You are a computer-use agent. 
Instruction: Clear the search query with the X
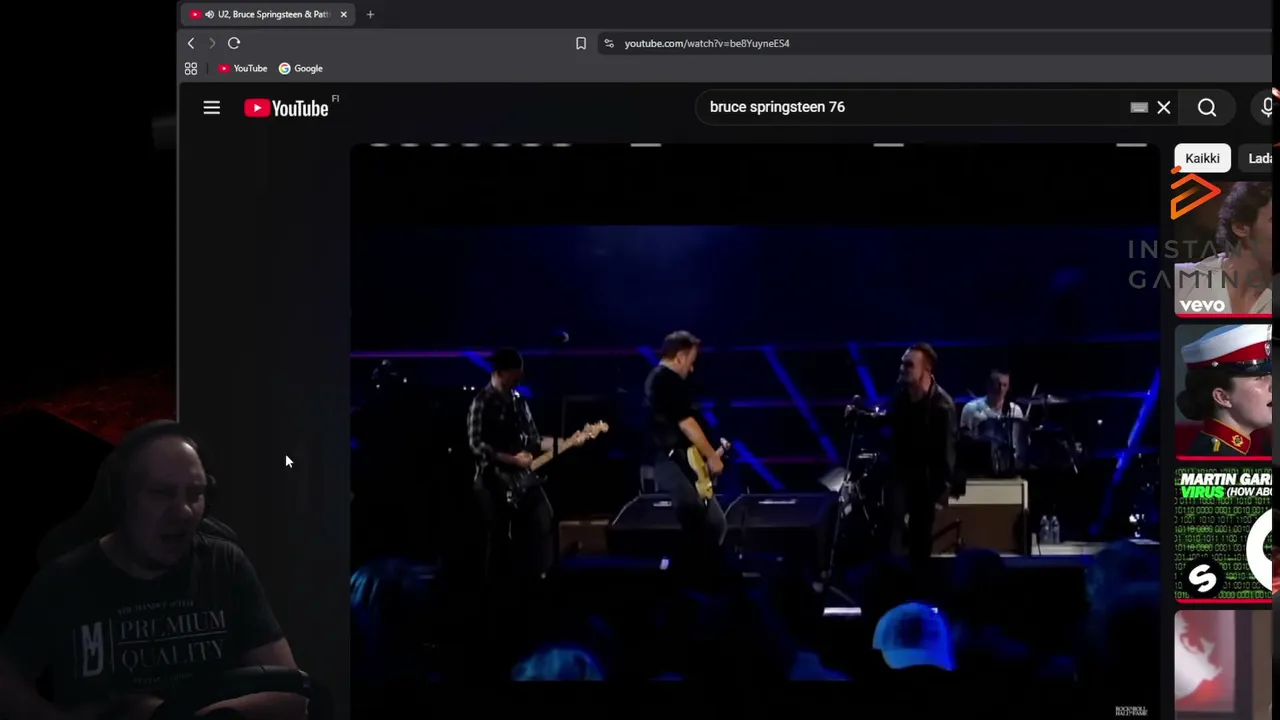point(1164,107)
